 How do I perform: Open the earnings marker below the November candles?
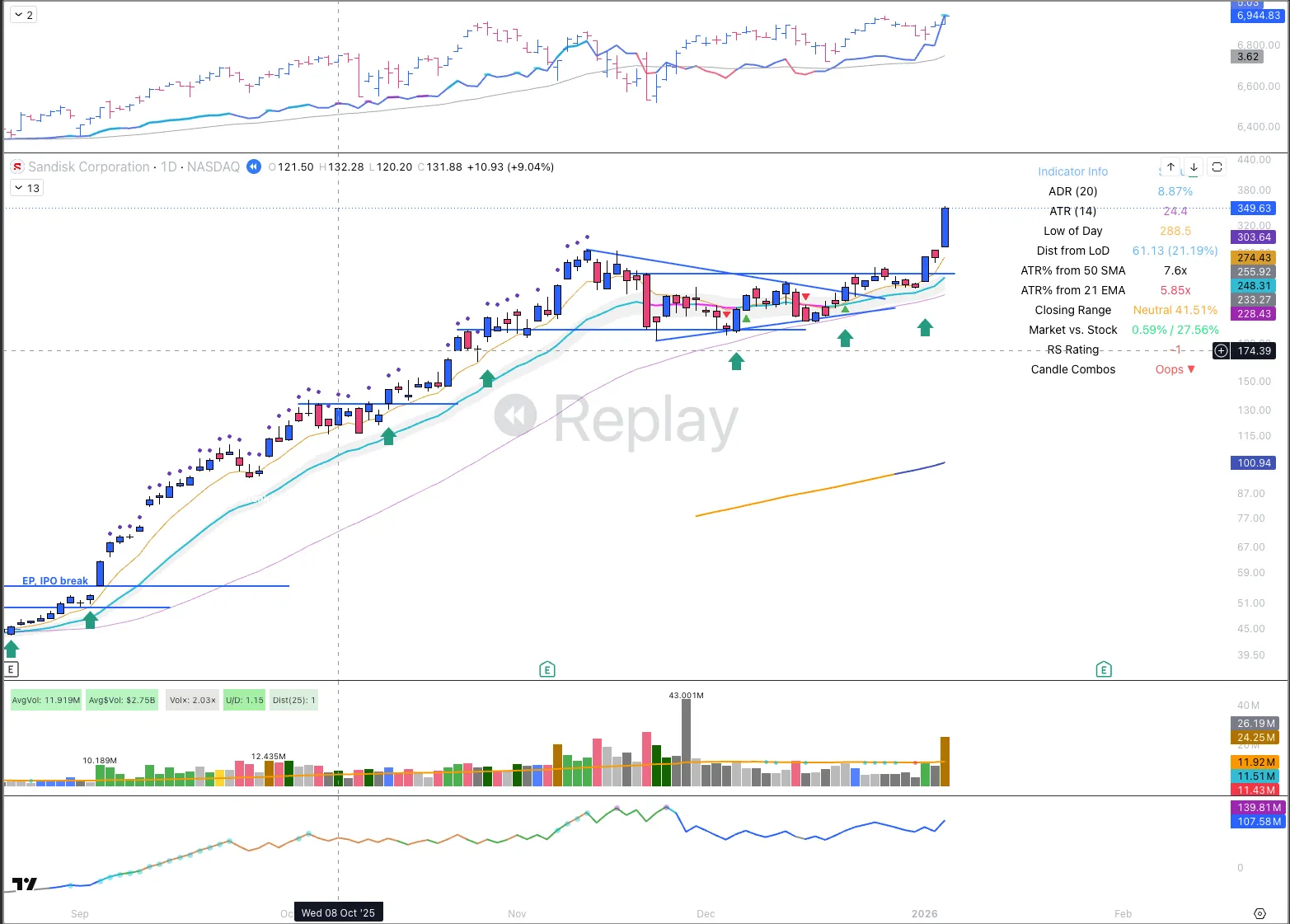(546, 669)
